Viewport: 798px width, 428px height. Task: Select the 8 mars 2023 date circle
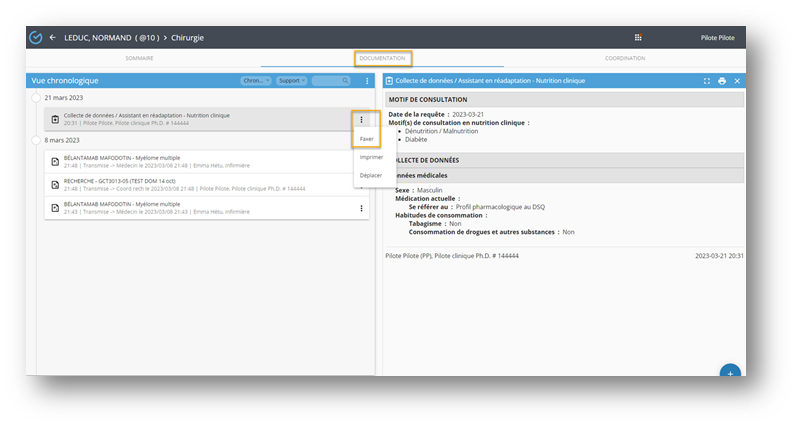click(37, 142)
